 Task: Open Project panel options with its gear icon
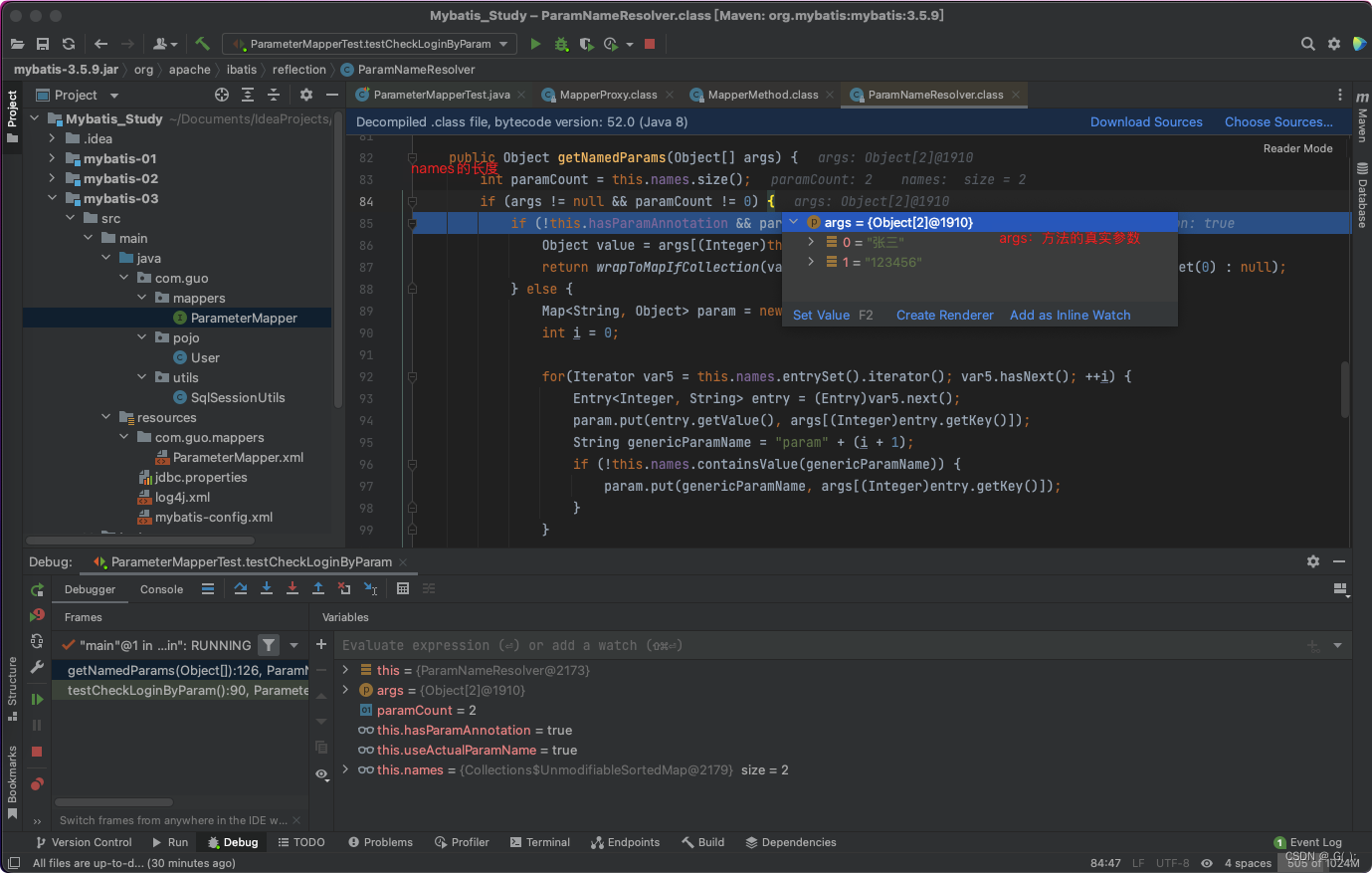[306, 95]
